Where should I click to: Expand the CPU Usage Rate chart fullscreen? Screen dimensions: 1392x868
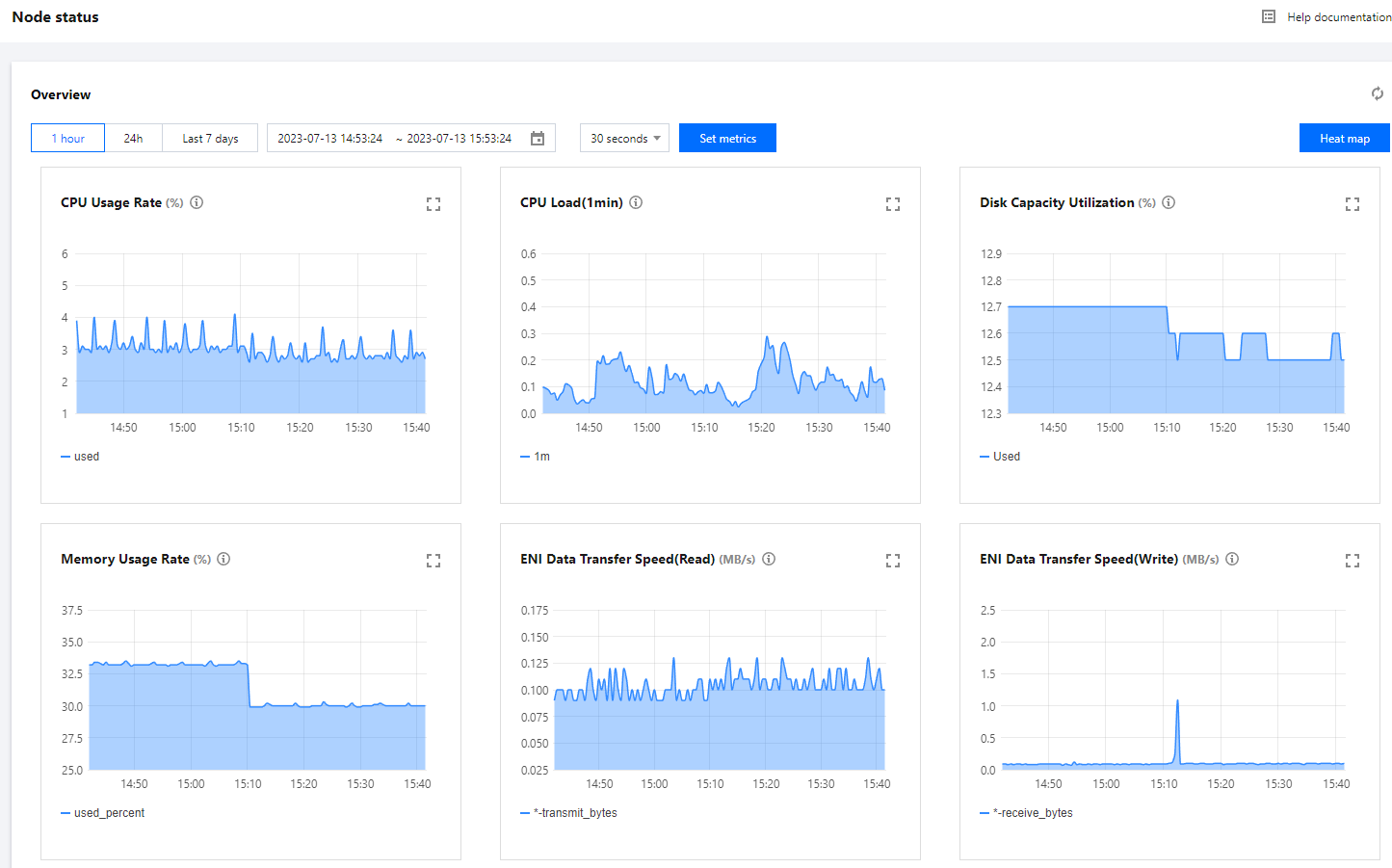point(433,204)
